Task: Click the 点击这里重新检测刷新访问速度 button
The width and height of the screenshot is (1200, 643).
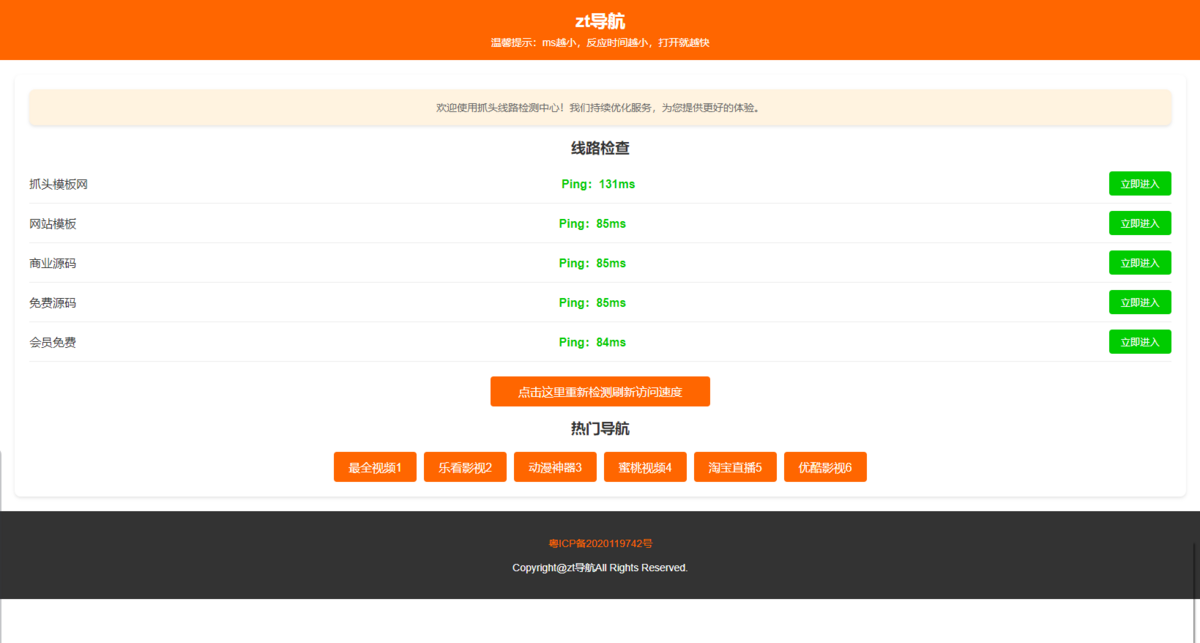Action: pyautogui.click(x=600, y=392)
